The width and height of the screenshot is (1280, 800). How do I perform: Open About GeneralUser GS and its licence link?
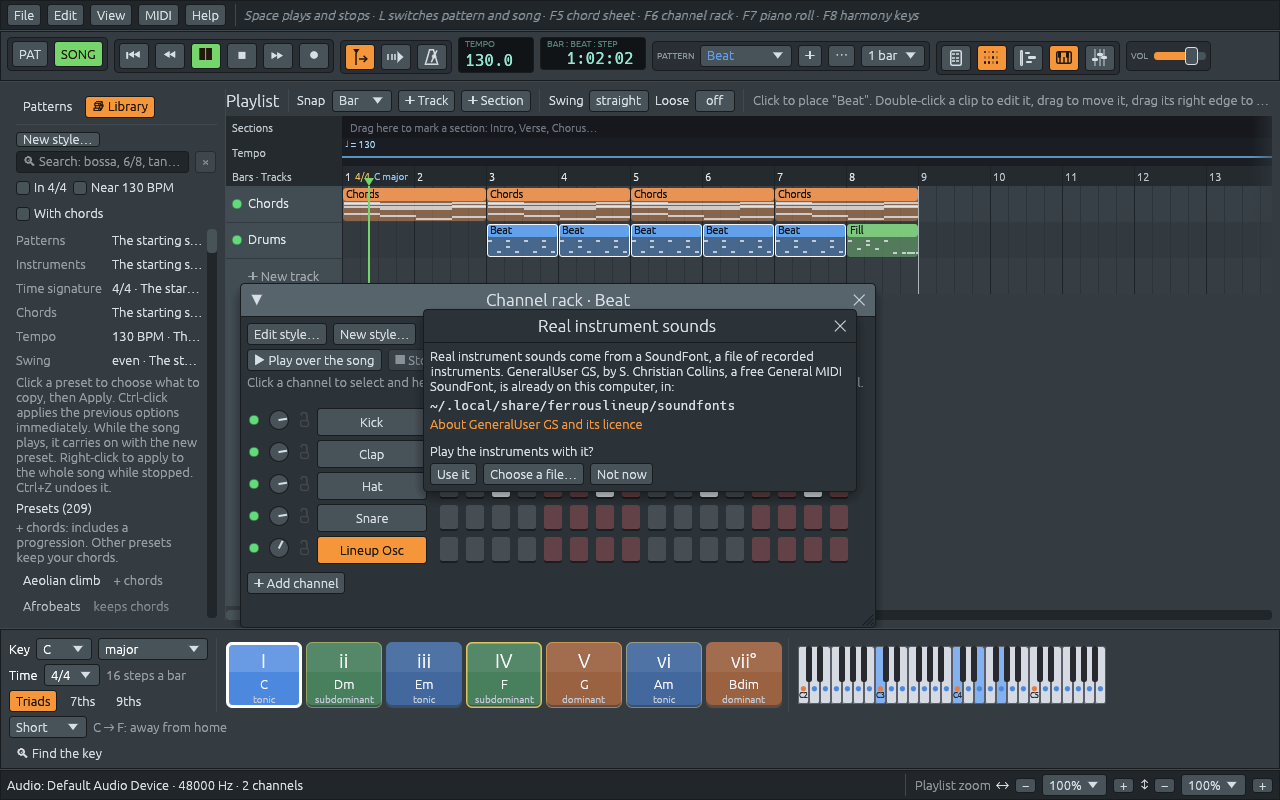[x=536, y=425]
